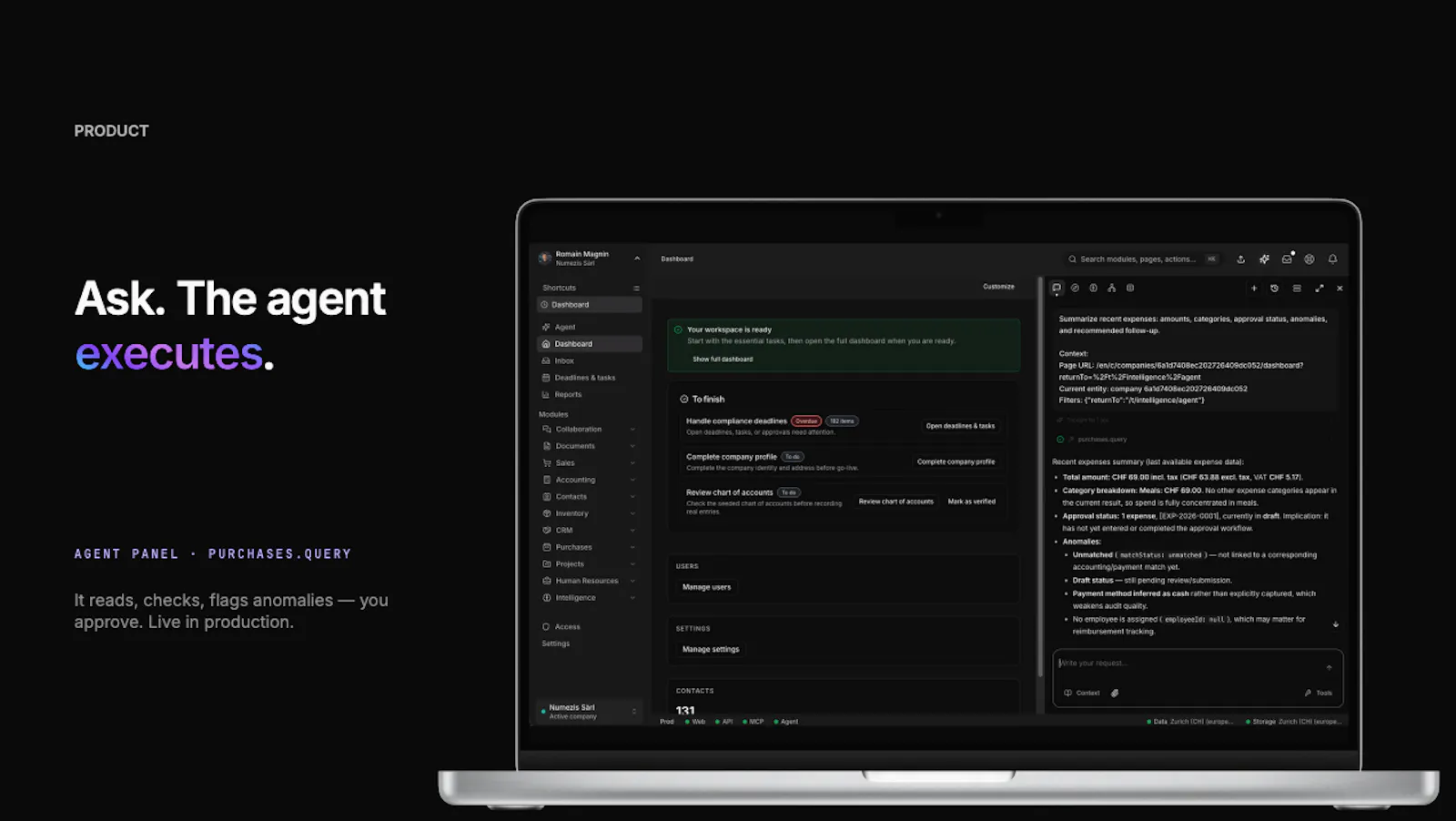Screen dimensions: 1456x821
Task: Click the list icon right of the hierarchy icon
Action: click(x=1130, y=288)
